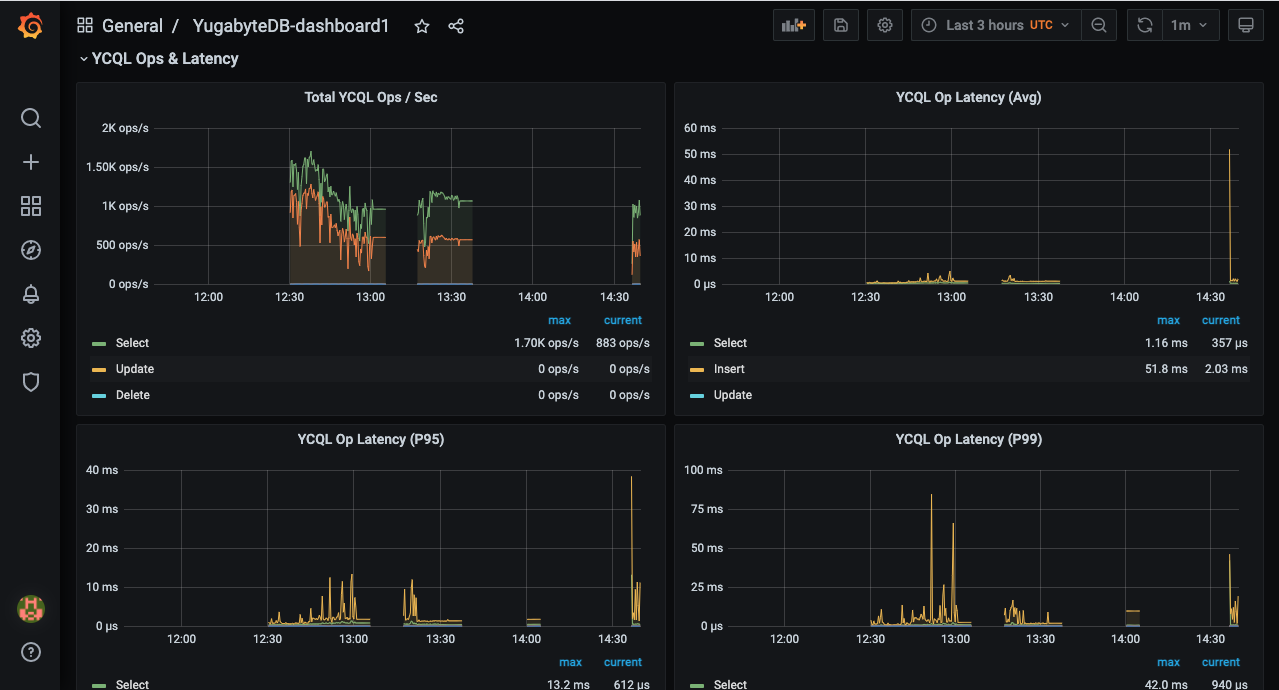
Task: Toggle the Insert series in YCQL Op Latency
Action: click(728, 369)
